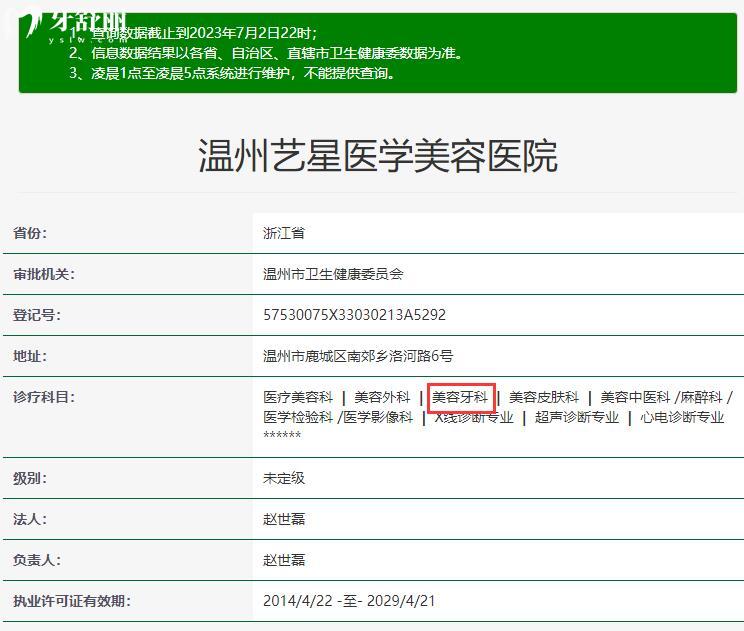Click notice line about 凌晨1点至凌晨5点系统维护

click(x=232, y=73)
